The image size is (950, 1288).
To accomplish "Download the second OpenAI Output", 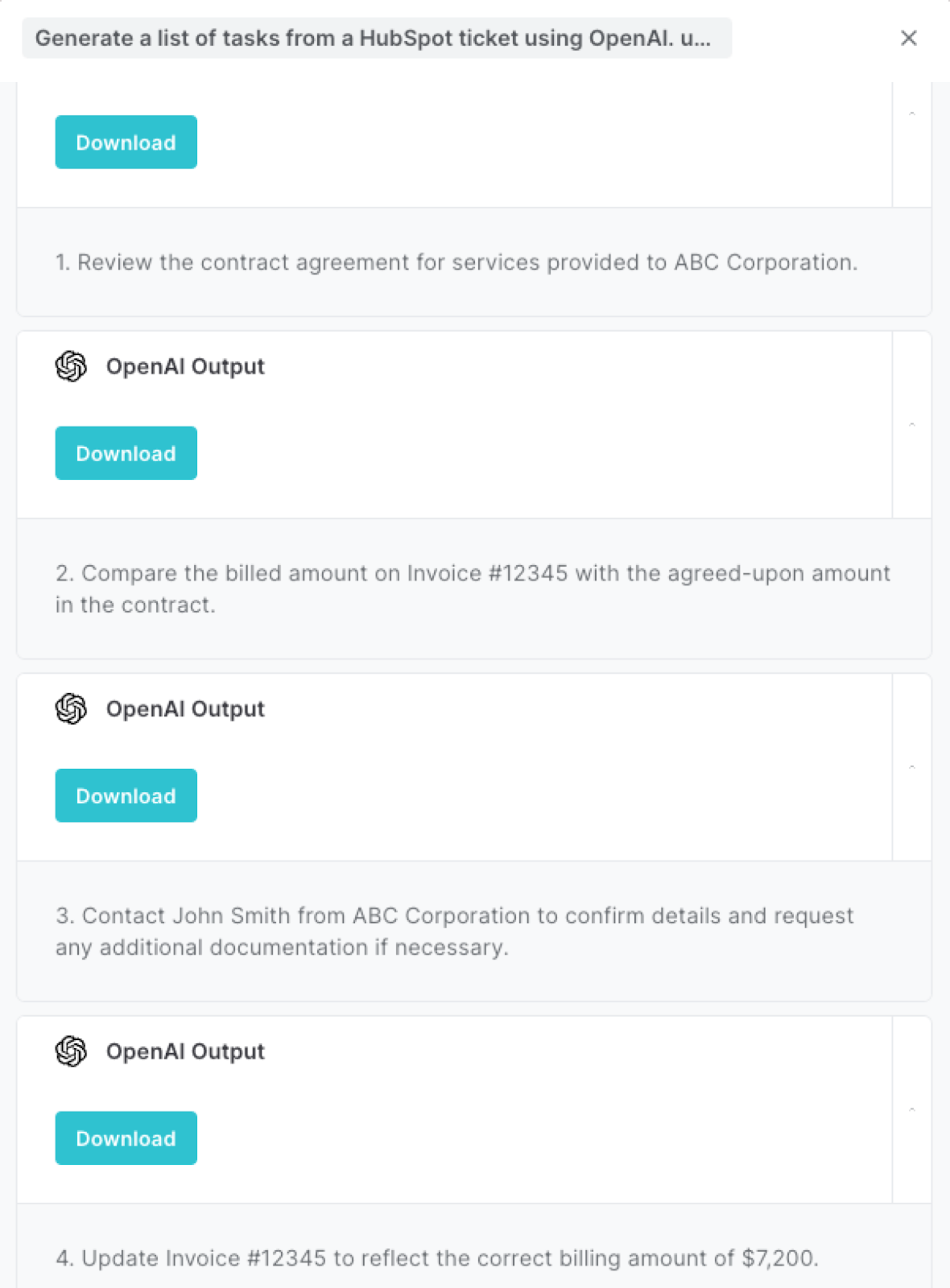I will coord(126,795).
